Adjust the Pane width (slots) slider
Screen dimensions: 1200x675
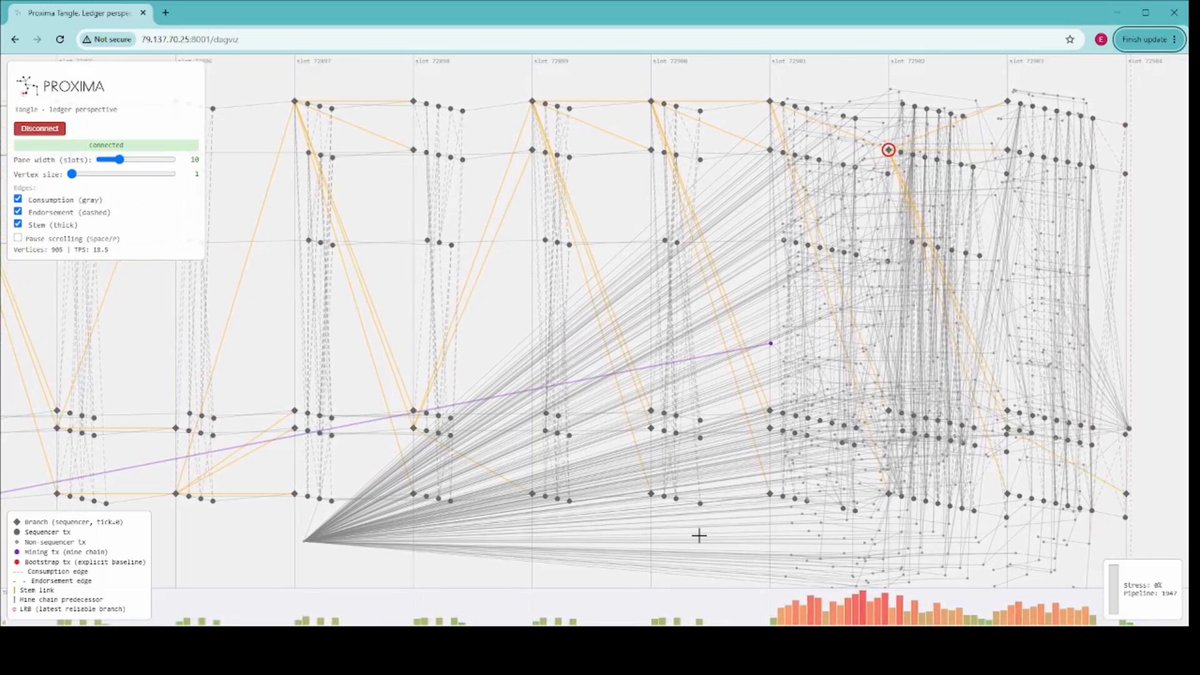coord(135,159)
